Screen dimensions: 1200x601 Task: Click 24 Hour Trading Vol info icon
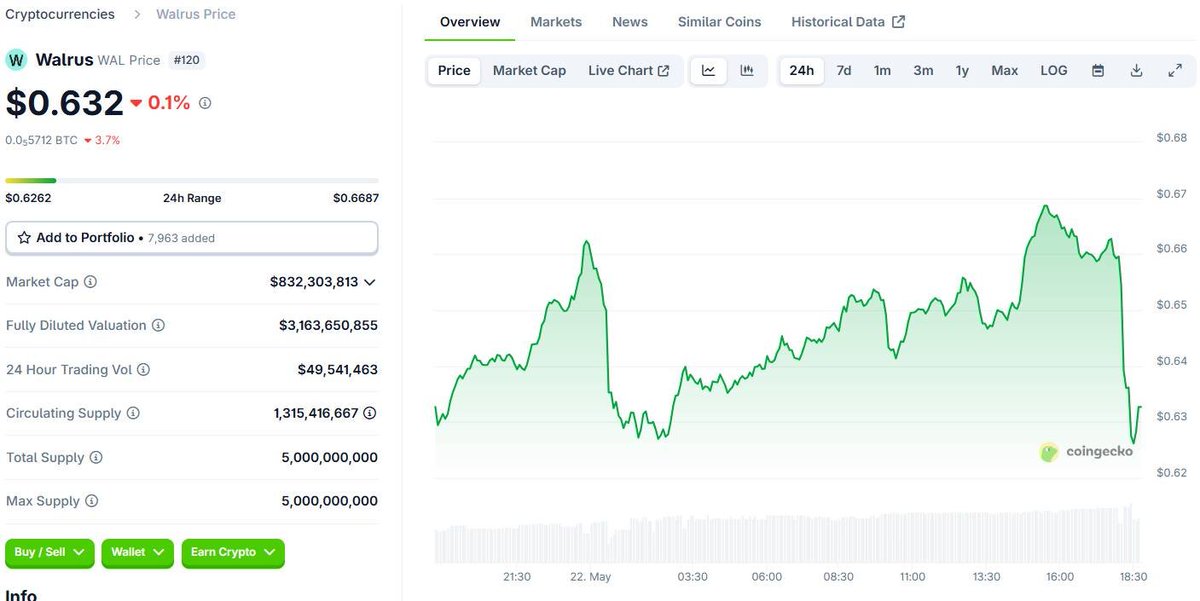pos(143,370)
